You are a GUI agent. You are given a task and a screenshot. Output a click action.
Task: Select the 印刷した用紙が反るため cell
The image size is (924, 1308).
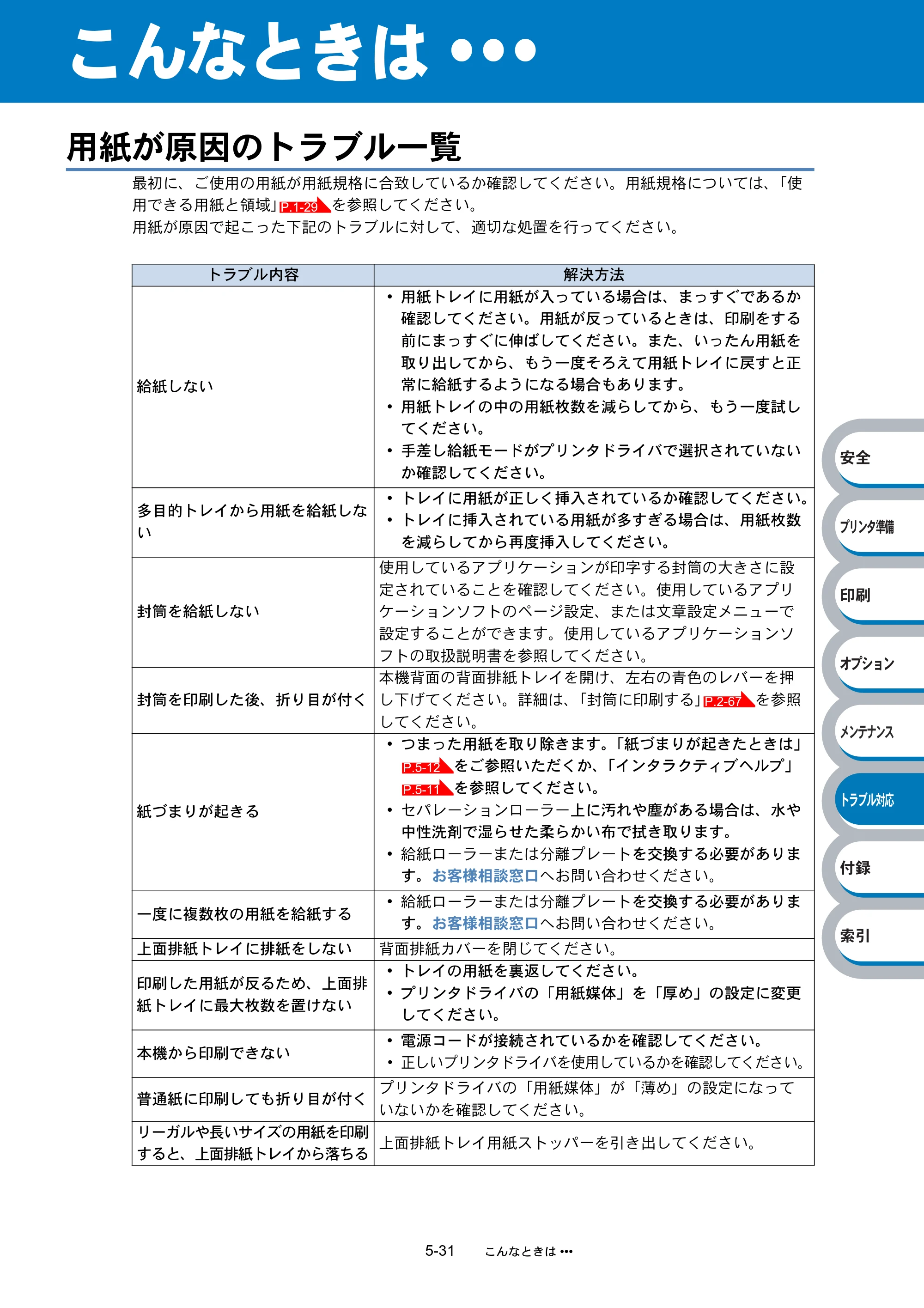coord(253,995)
